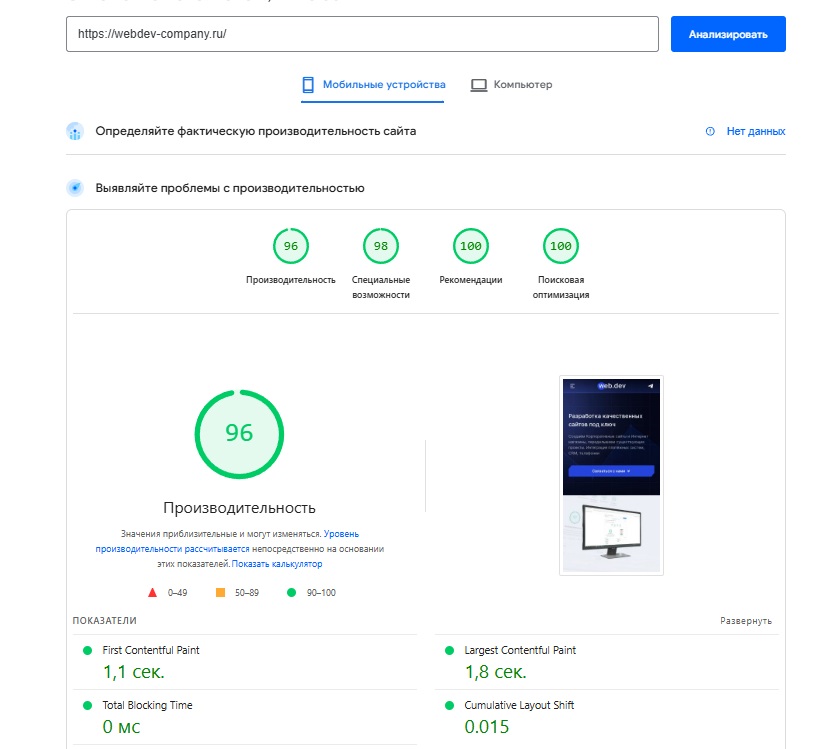
Task: Click the Рекомендации label
Action: [x=471, y=280]
